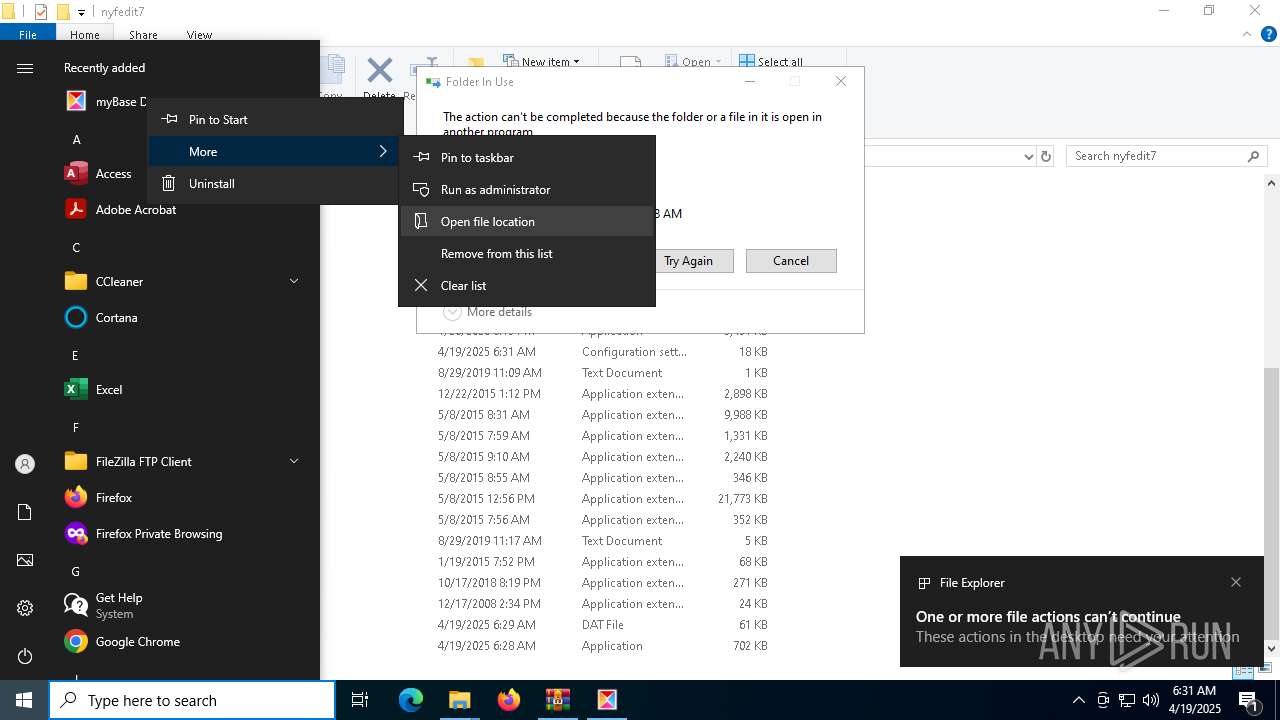This screenshot has height=720, width=1280.
Task: Open Task View on the taskbar
Action: point(360,700)
